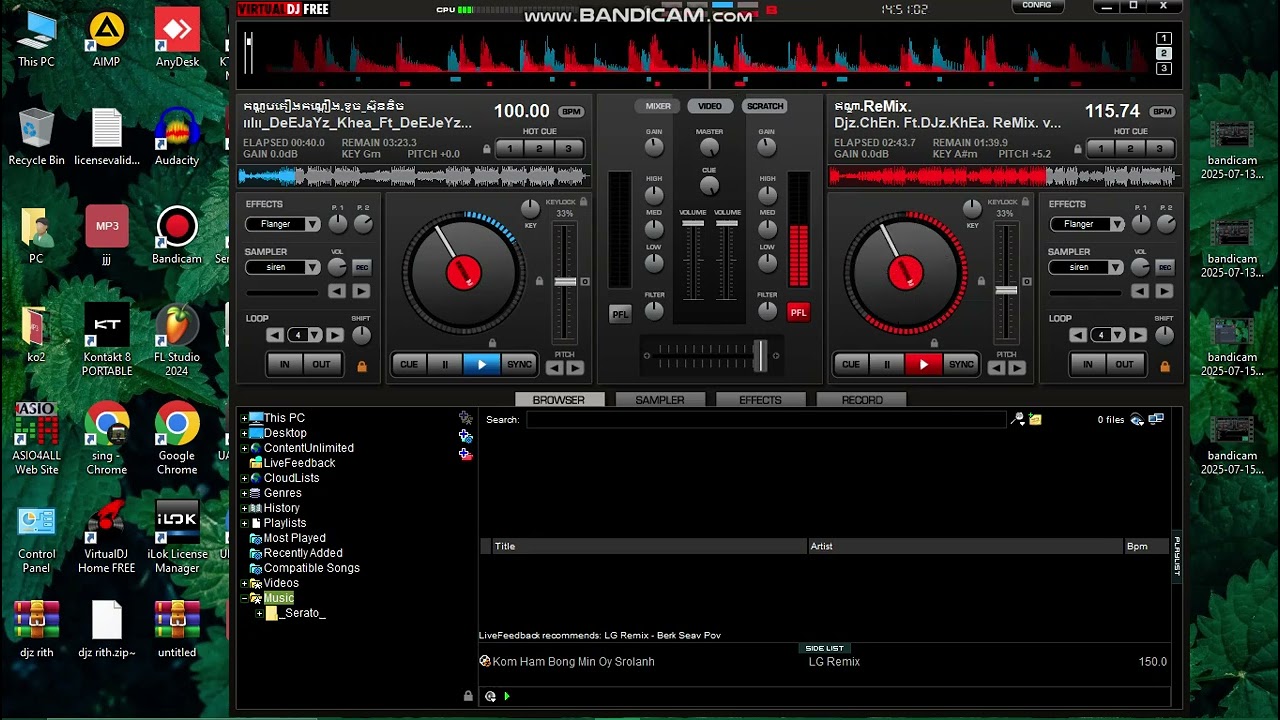Toggle left sampler REC button

click(362, 267)
